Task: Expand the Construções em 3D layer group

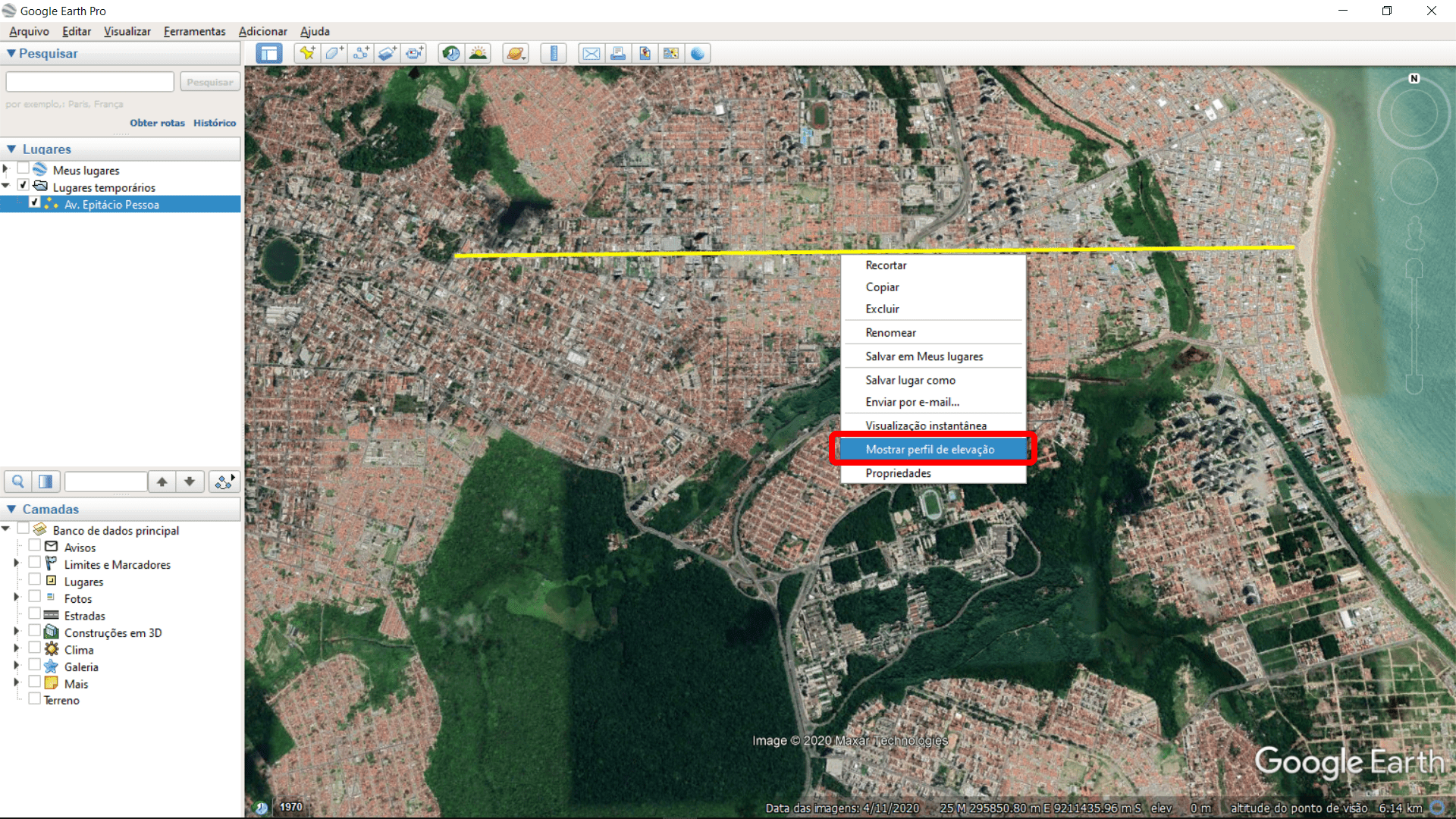Action: tap(16, 632)
